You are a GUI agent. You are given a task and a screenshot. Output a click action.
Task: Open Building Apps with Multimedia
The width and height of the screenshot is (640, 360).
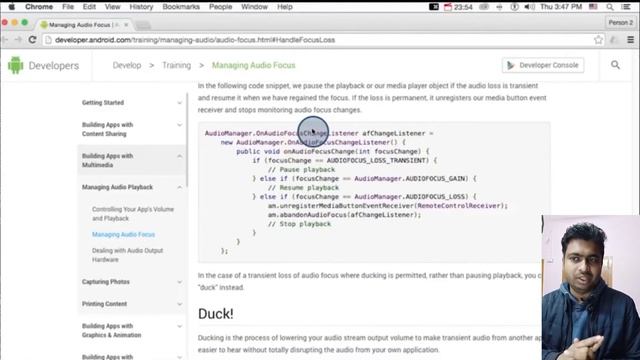pos(107,160)
